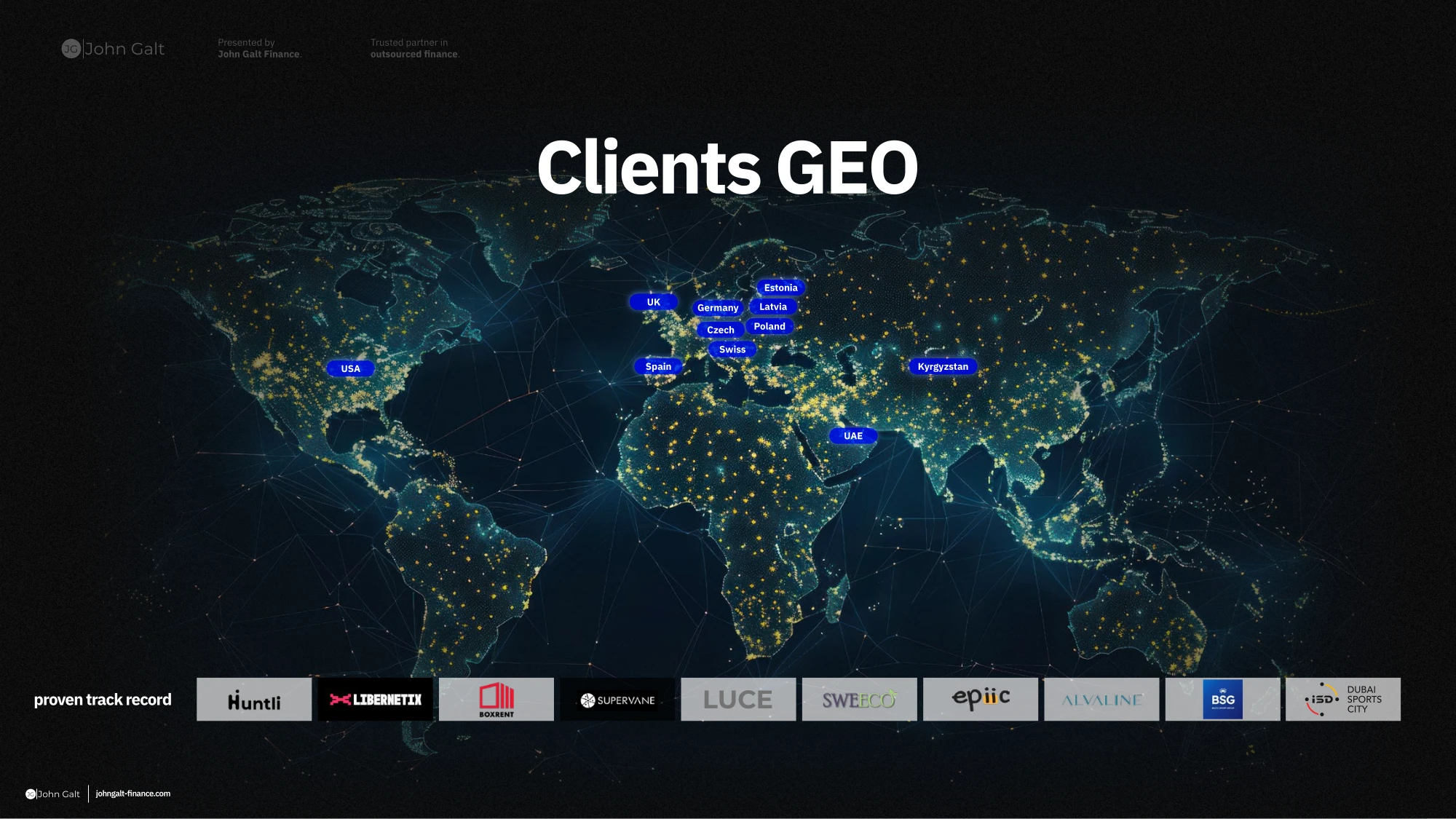Click the USA map label
1456x819 pixels.
(x=350, y=368)
